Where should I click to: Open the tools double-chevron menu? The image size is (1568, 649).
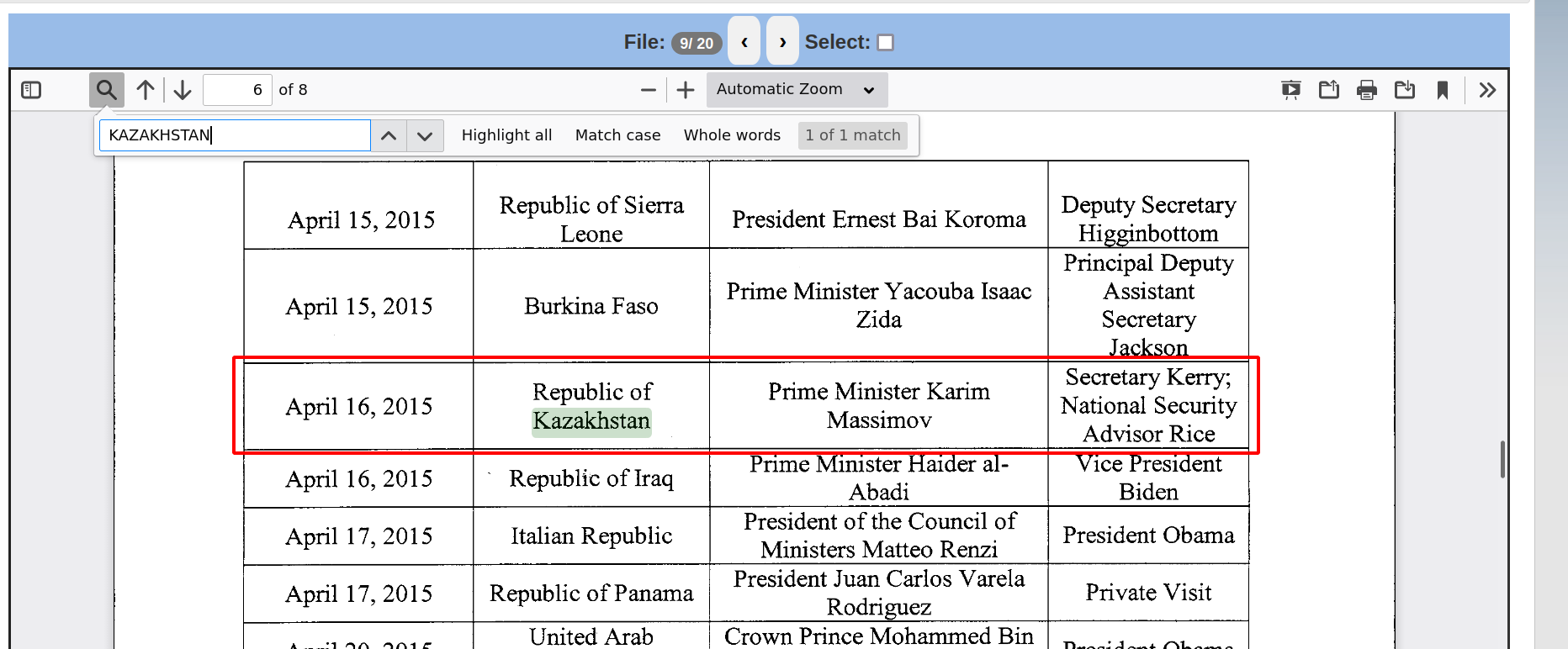[1487, 90]
